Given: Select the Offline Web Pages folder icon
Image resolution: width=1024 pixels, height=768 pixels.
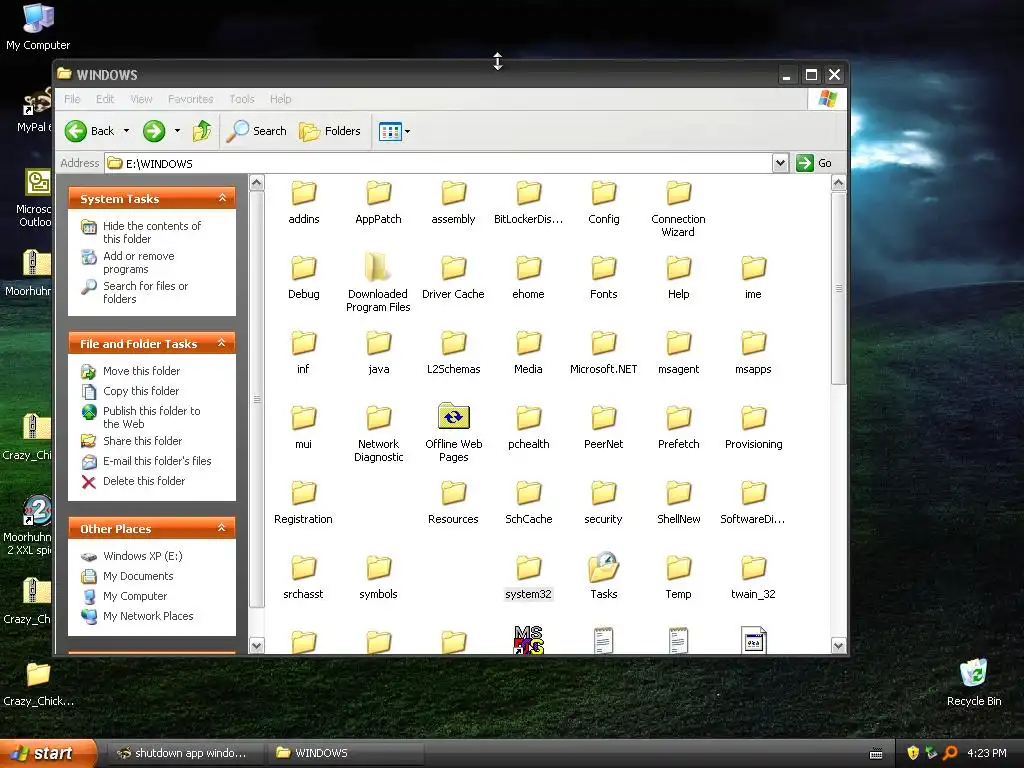Looking at the screenshot, I should coord(453,416).
